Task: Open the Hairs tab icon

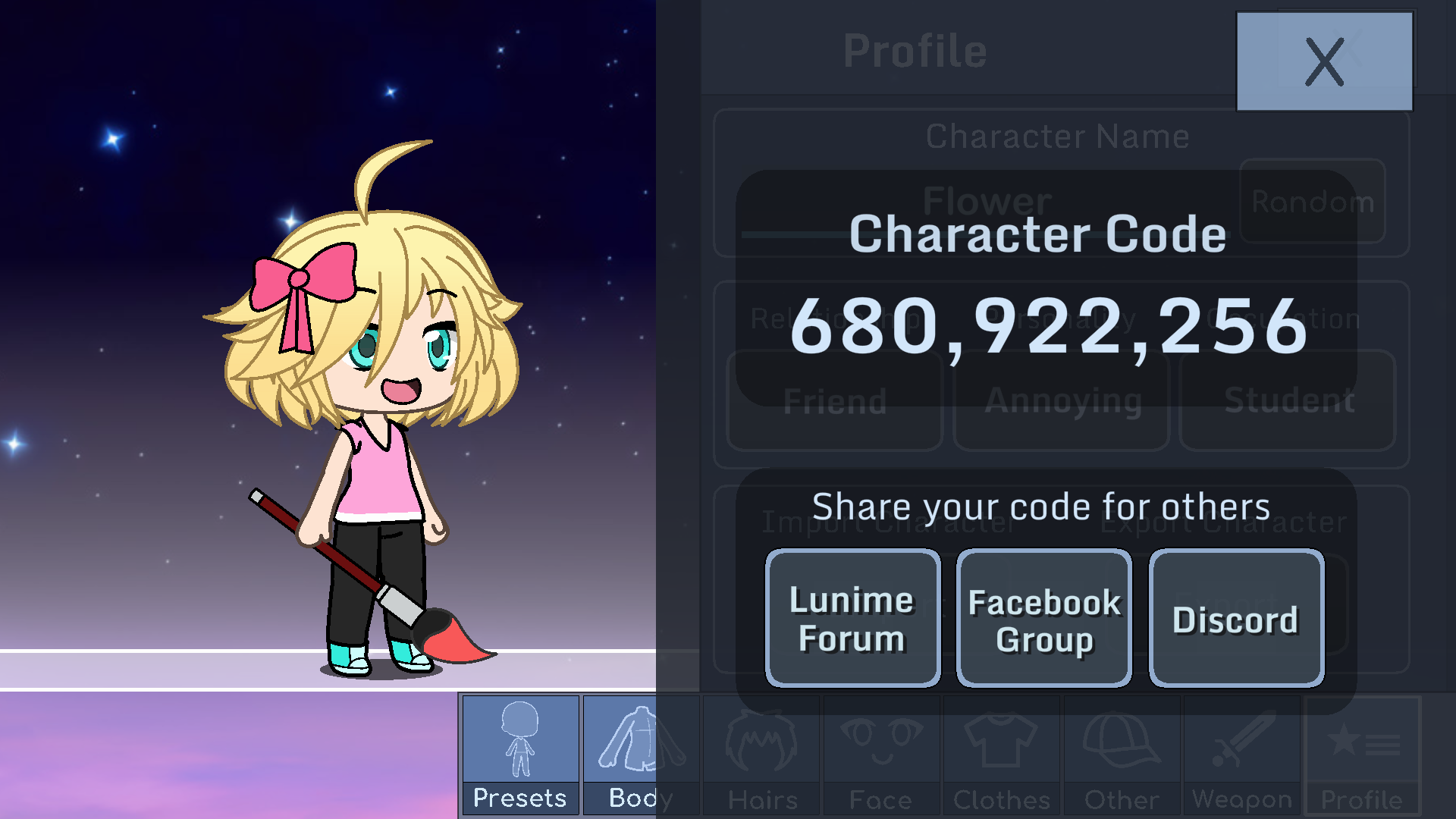Action: tap(761, 739)
